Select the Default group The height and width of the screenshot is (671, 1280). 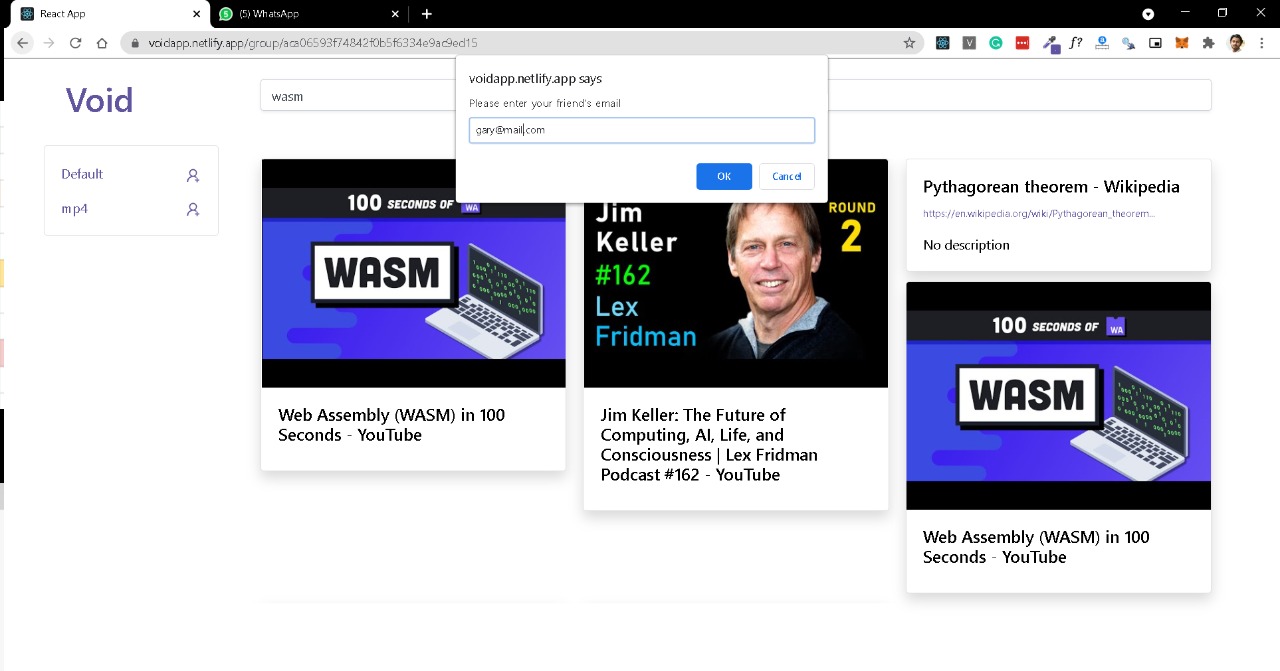(x=82, y=174)
